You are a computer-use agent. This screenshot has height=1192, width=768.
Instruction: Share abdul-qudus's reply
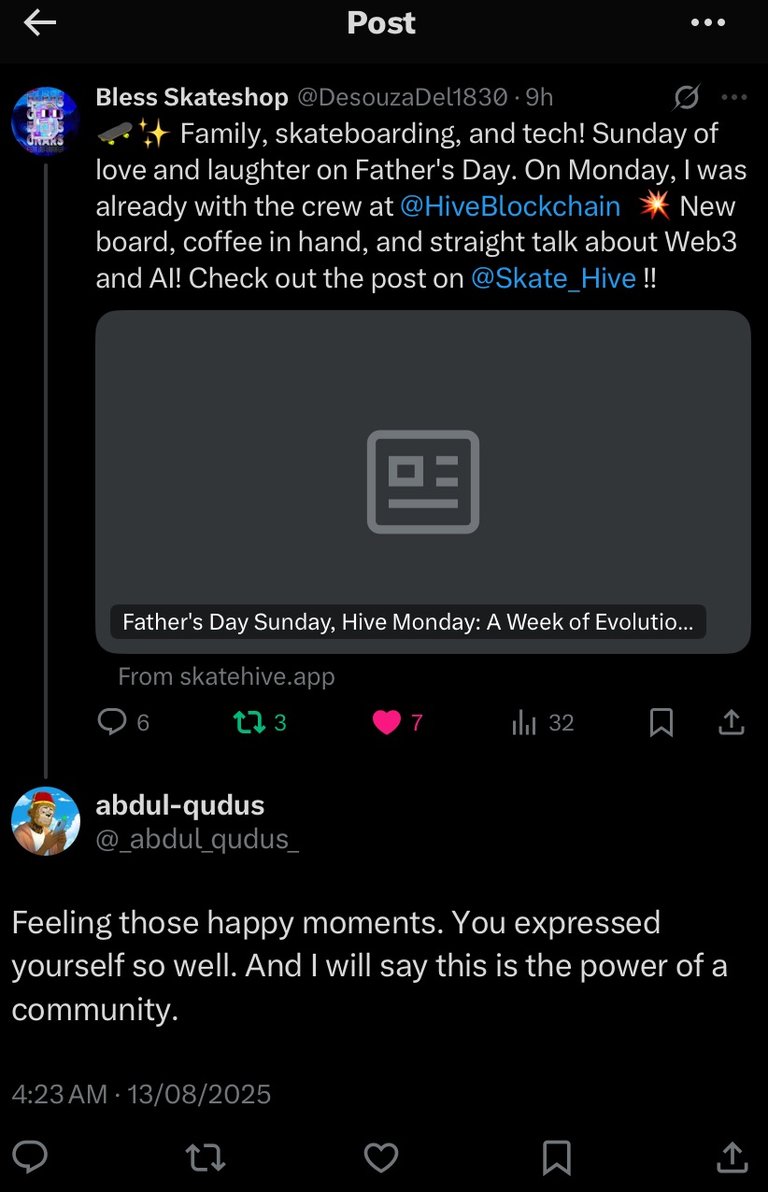731,1157
